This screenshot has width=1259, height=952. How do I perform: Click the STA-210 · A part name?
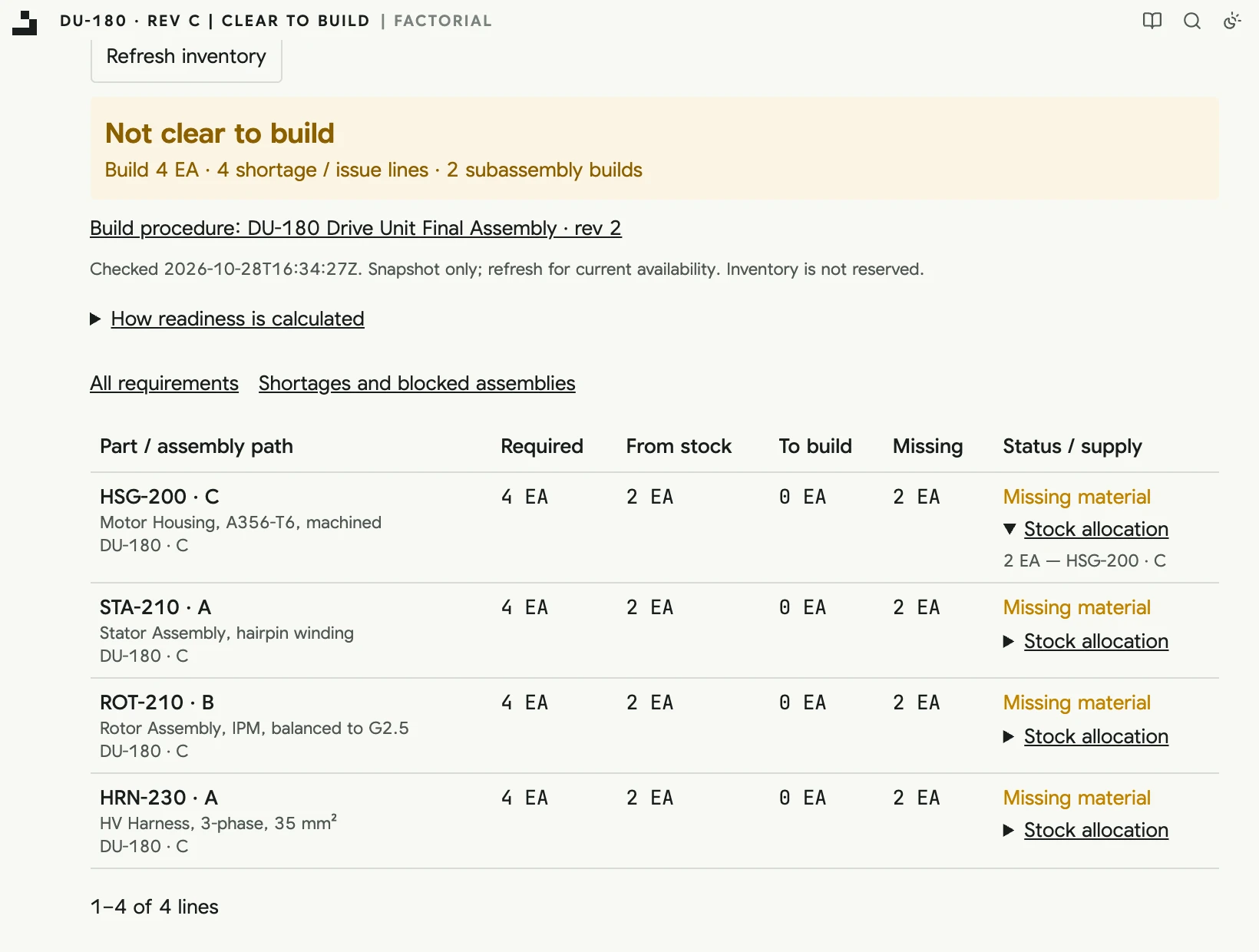pyautogui.click(x=155, y=607)
